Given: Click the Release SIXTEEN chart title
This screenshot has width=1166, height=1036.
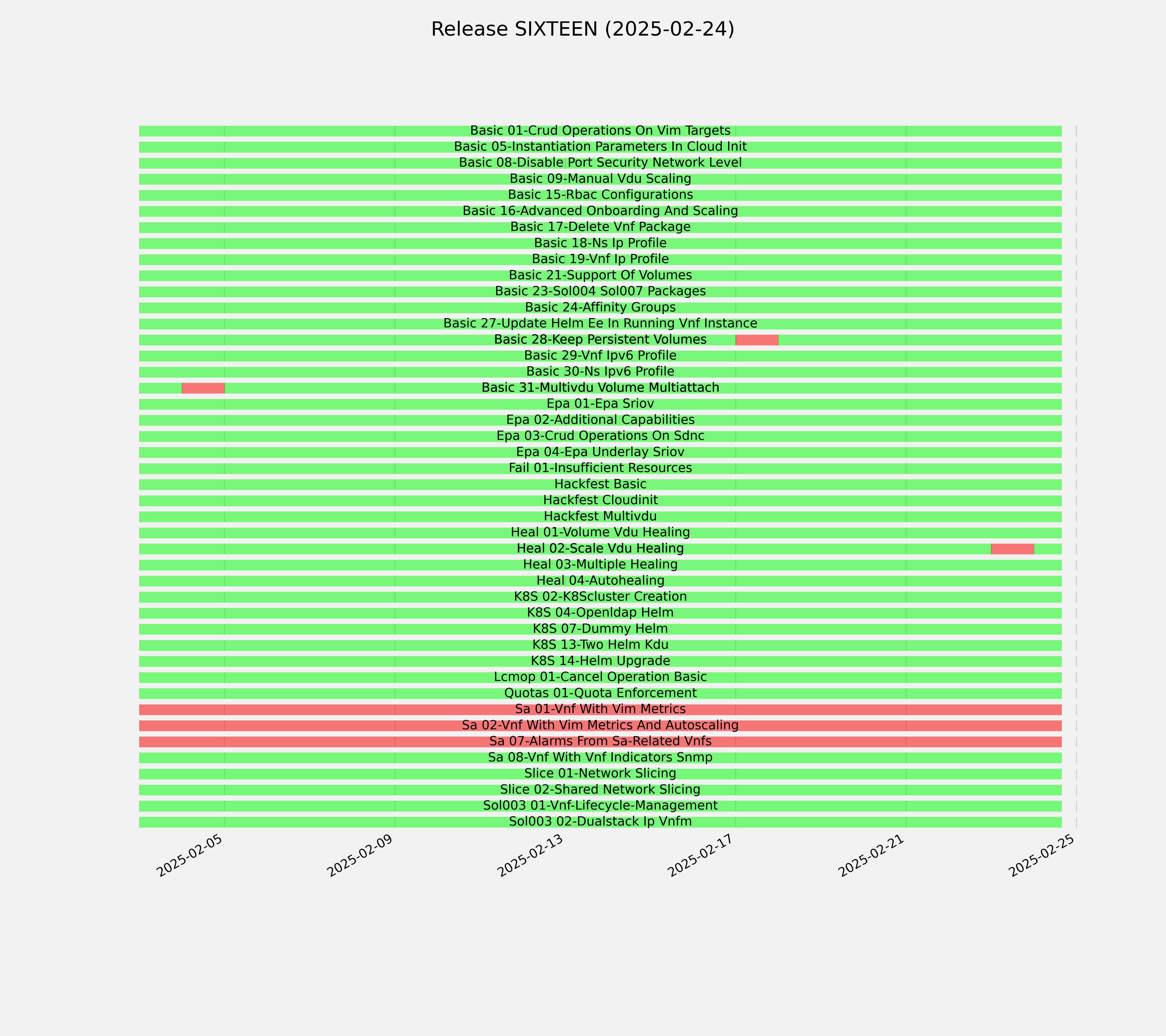Looking at the screenshot, I should point(582,29).
